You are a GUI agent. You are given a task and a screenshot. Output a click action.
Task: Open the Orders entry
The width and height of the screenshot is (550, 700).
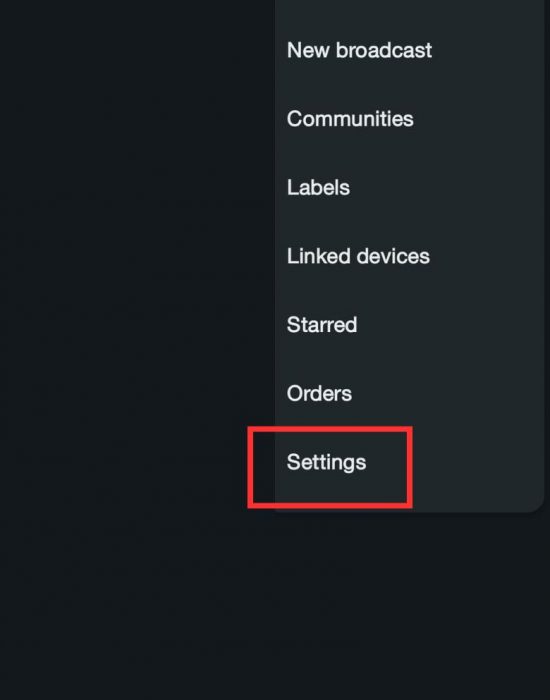tap(409, 393)
